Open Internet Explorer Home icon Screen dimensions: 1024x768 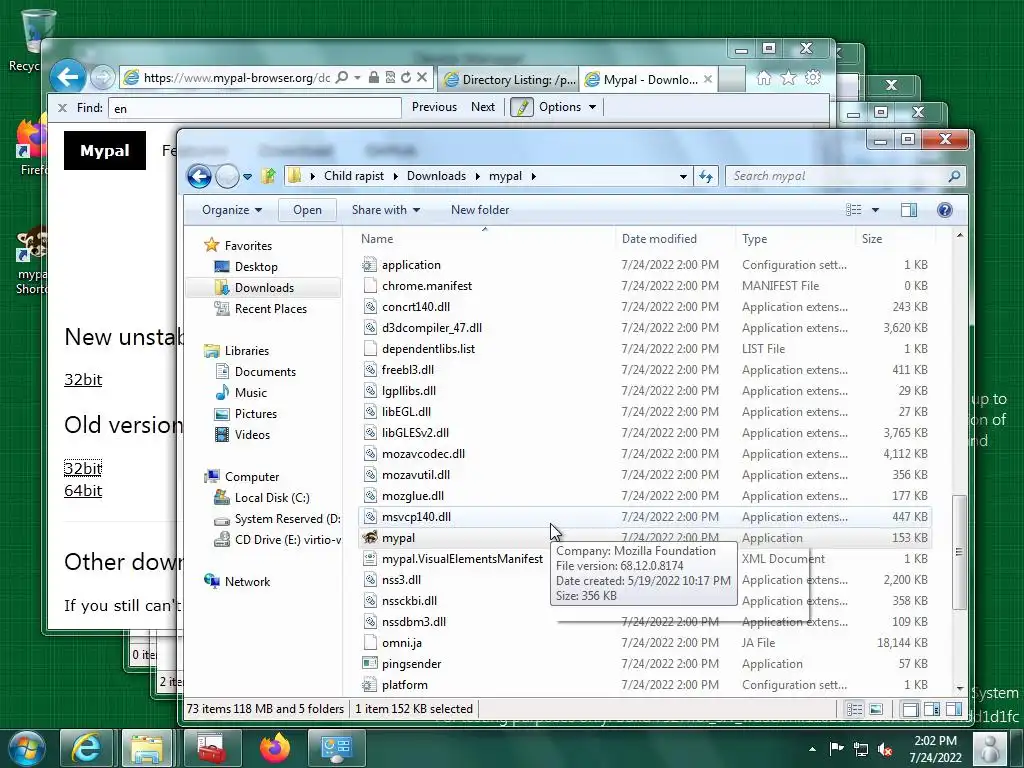[x=763, y=78]
